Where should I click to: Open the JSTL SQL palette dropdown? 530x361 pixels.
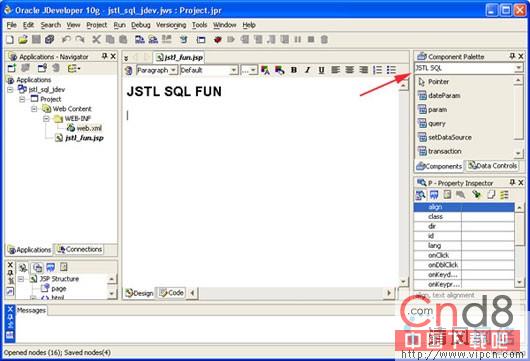click(519, 68)
